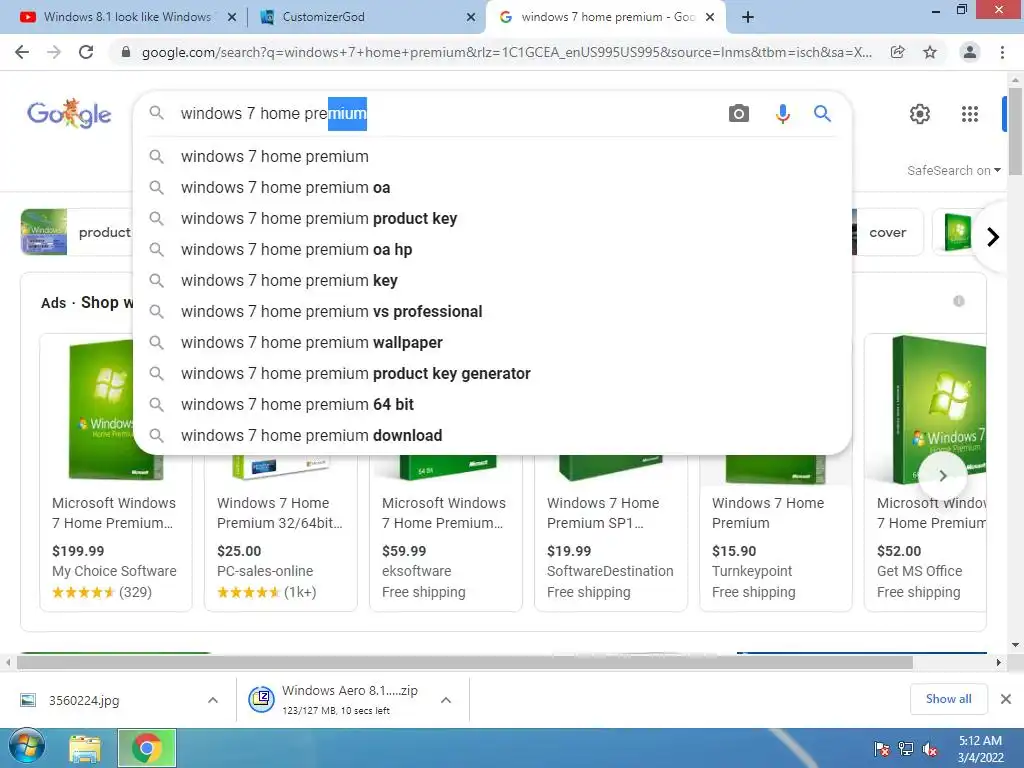
Task: Select suggestion 'windows 7 home premium oa'
Action: pos(492,187)
